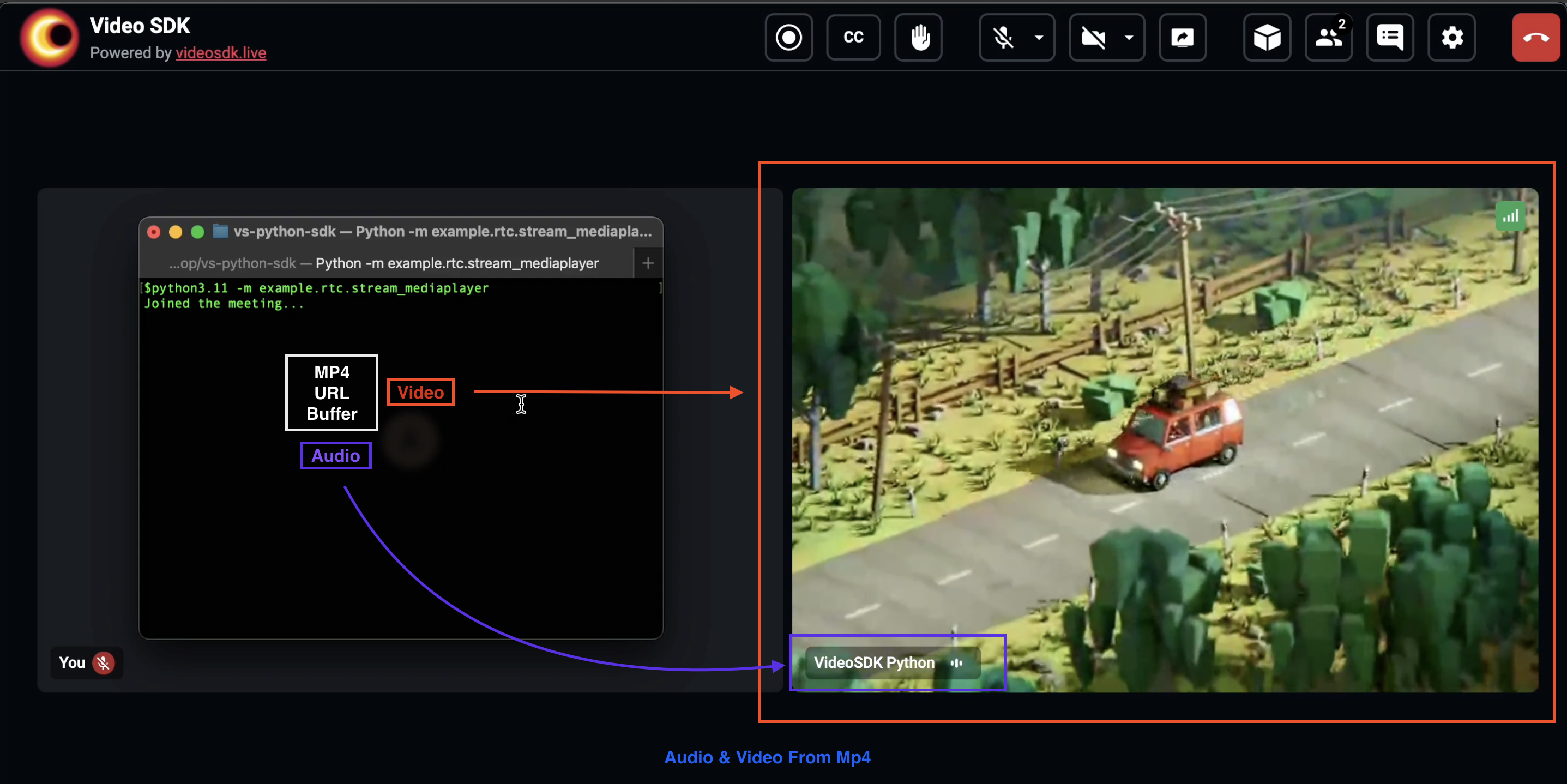
Task: Select the VideoSDK Python video tile
Action: [x=1164, y=439]
